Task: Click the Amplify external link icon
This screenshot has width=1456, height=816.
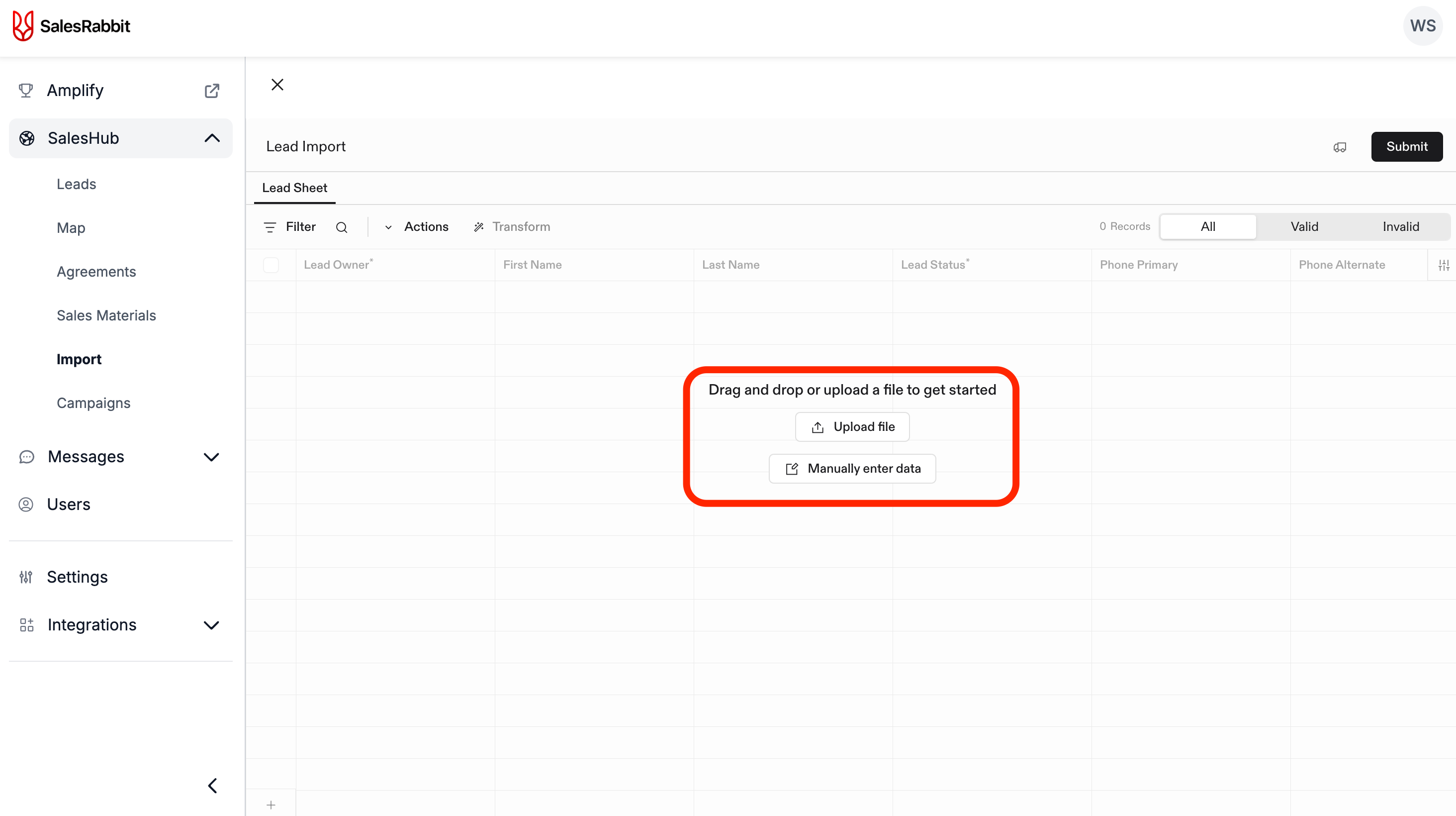Action: pos(212,91)
